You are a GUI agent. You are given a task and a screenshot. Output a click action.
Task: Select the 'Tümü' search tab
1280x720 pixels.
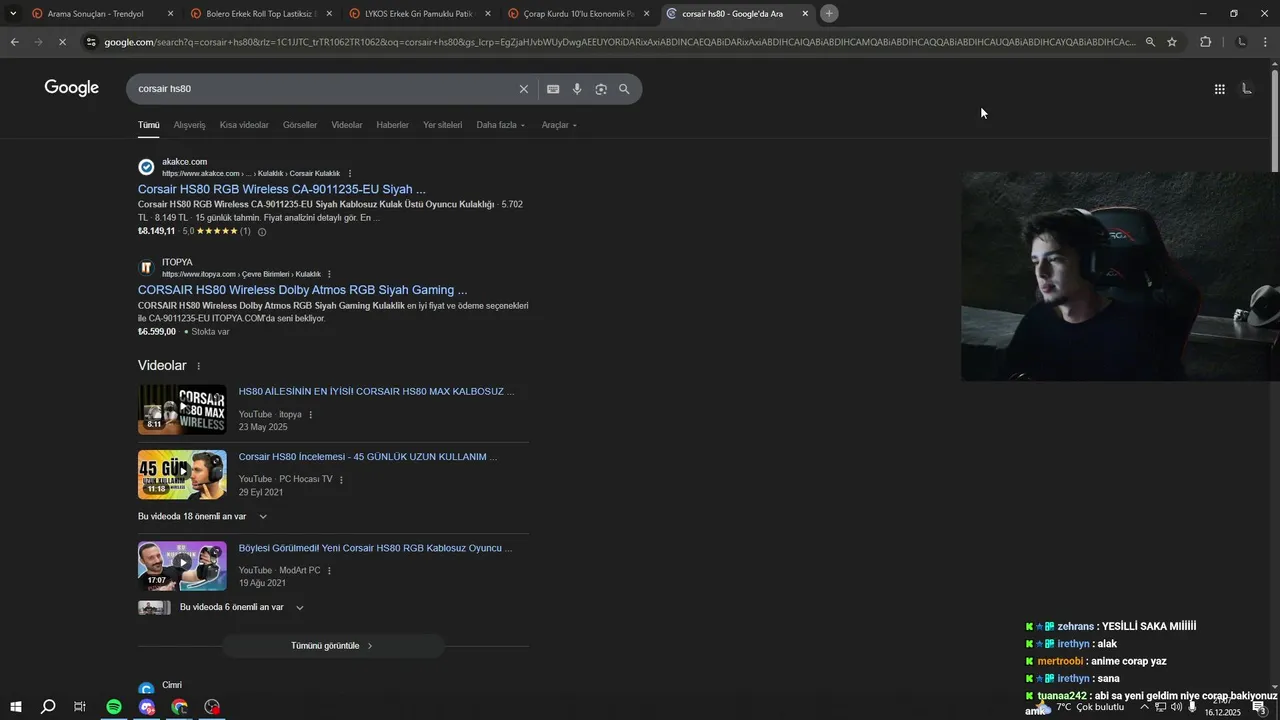coord(149,125)
